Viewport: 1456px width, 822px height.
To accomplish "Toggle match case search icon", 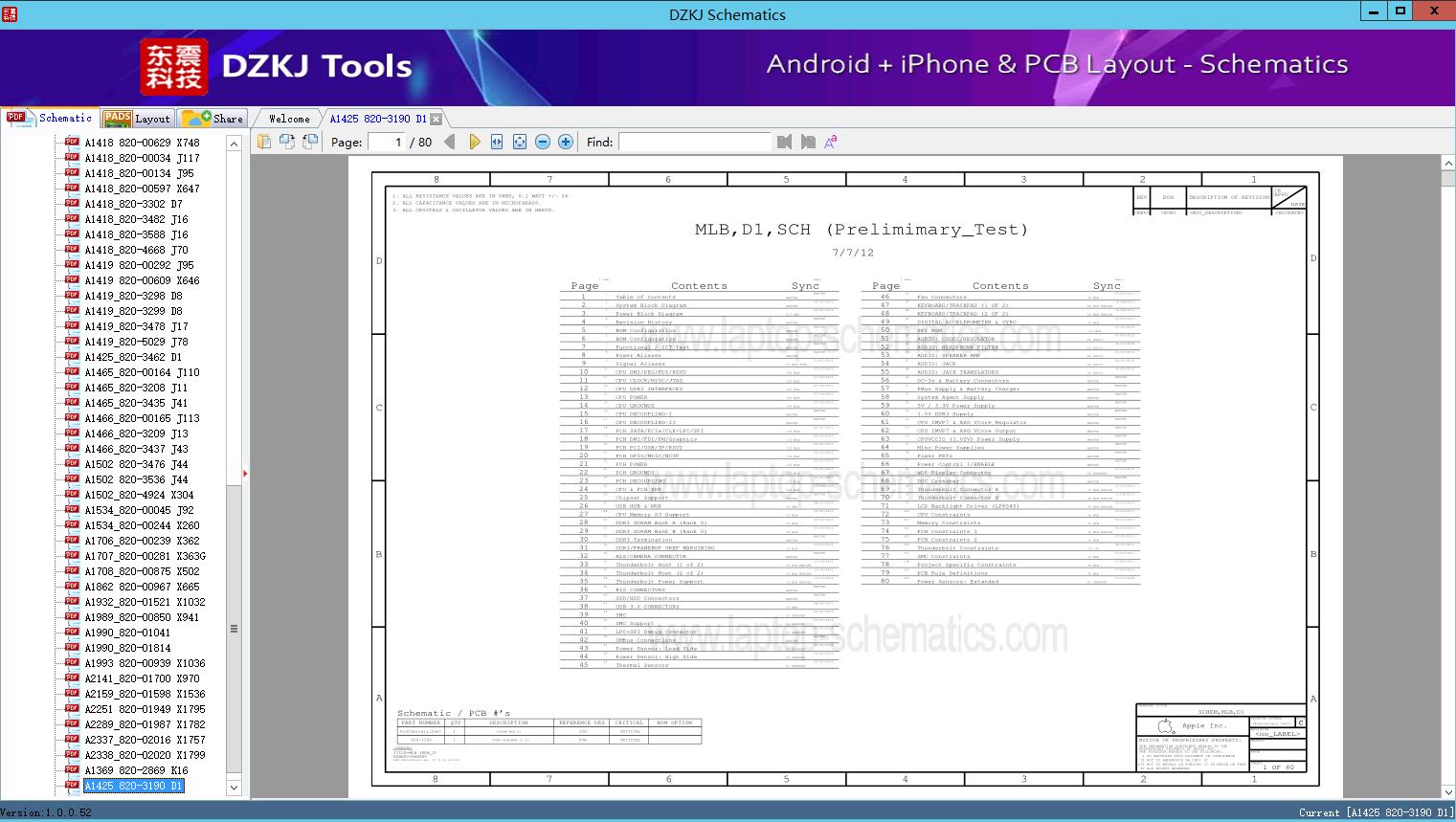I will 831,142.
